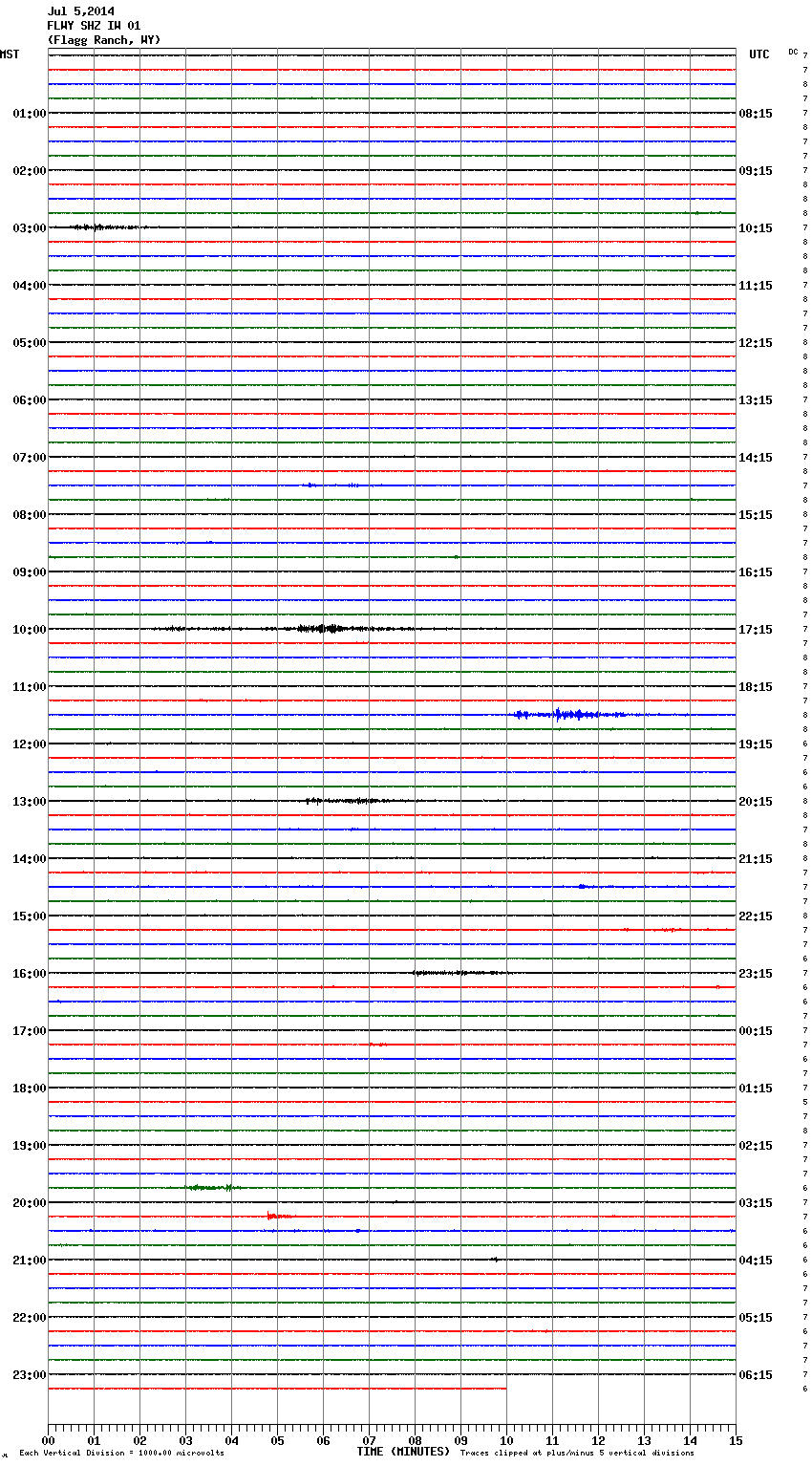Select the 03:00 MST time label
This screenshot has width=812, height=1466.
[29, 228]
